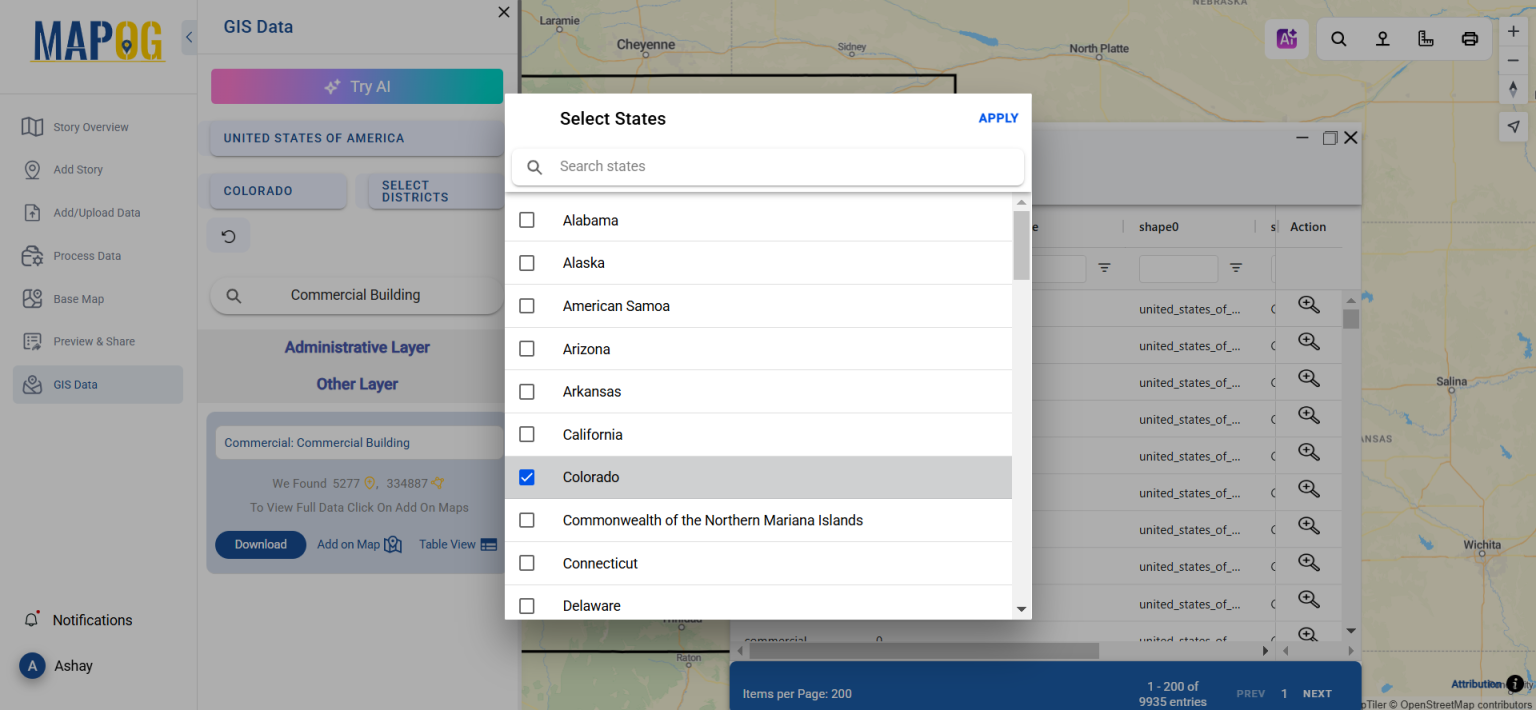Screen dimensions: 1536x710
Task: Expand the Administrative Layer section
Action: 357,347
